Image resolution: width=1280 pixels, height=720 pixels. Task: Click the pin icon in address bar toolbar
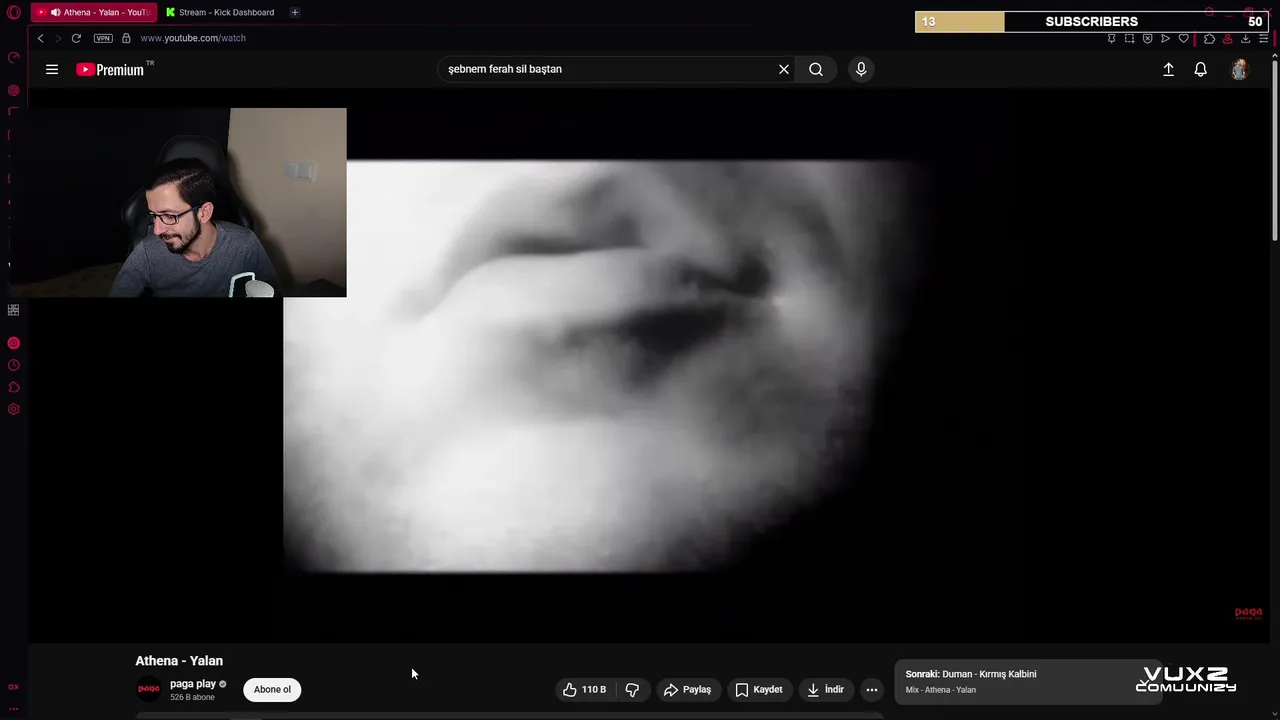click(1111, 38)
